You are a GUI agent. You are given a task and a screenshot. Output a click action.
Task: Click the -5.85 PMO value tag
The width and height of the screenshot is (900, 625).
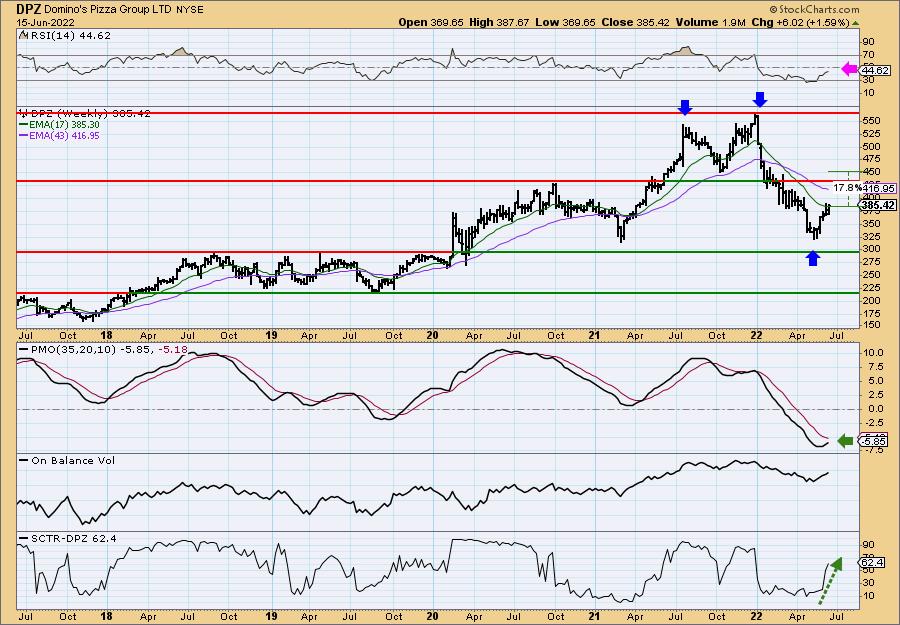click(x=874, y=441)
